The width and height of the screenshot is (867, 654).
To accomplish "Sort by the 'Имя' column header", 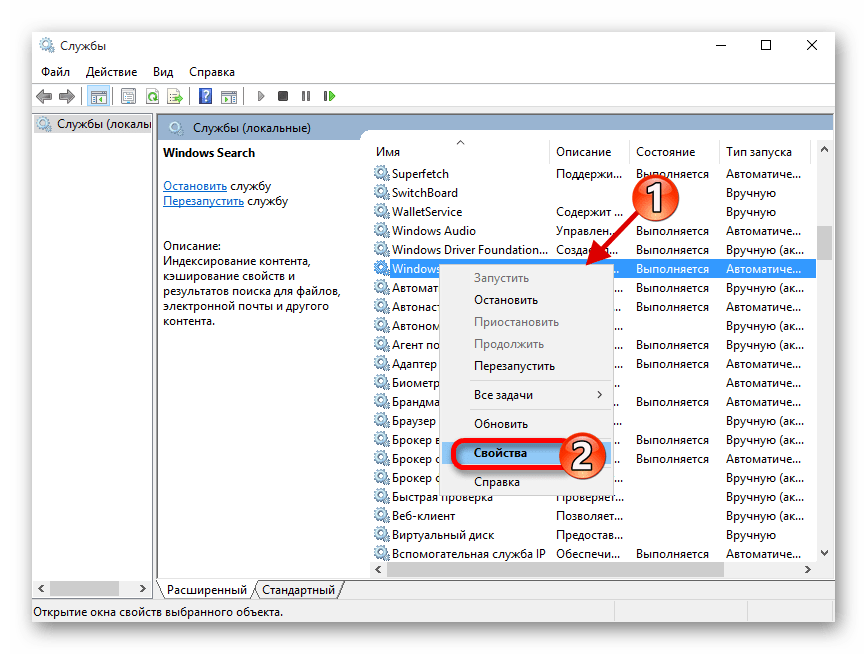I will pyautogui.click(x=388, y=152).
